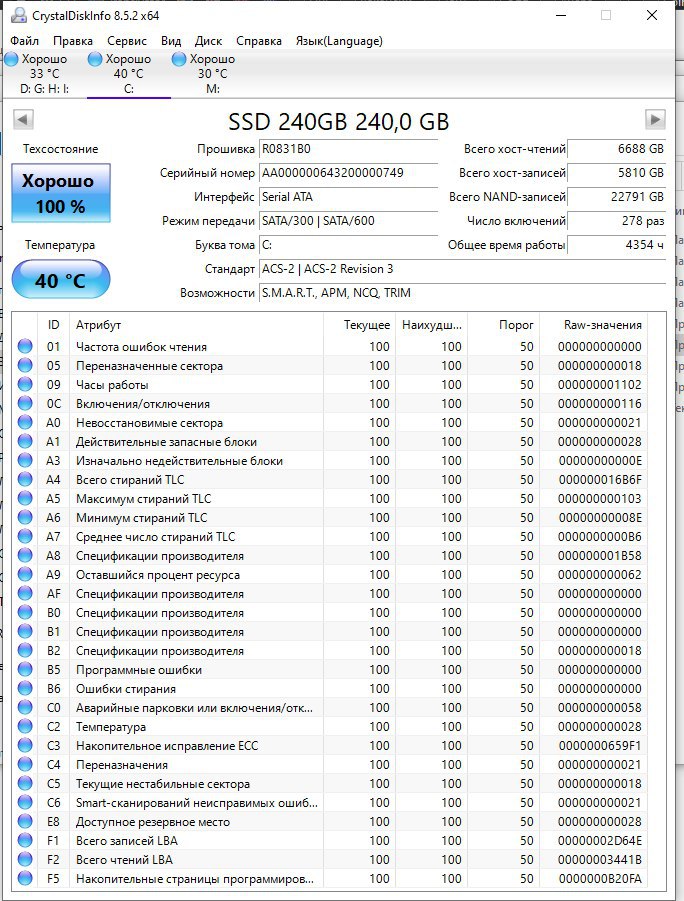Click the Стандарт field ACS-2 Revision 3
Screen dimensions: 684x901
[462, 269]
